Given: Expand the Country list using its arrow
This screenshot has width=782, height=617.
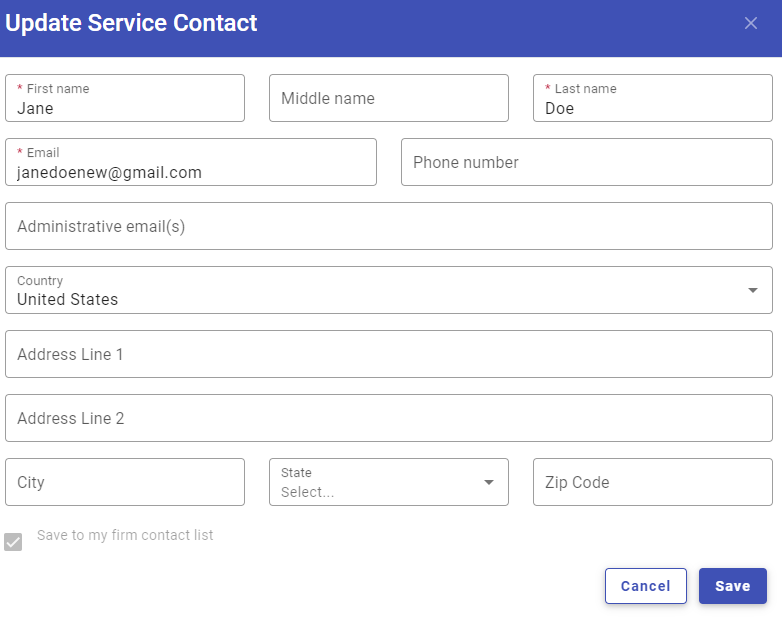Looking at the screenshot, I should (753, 290).
